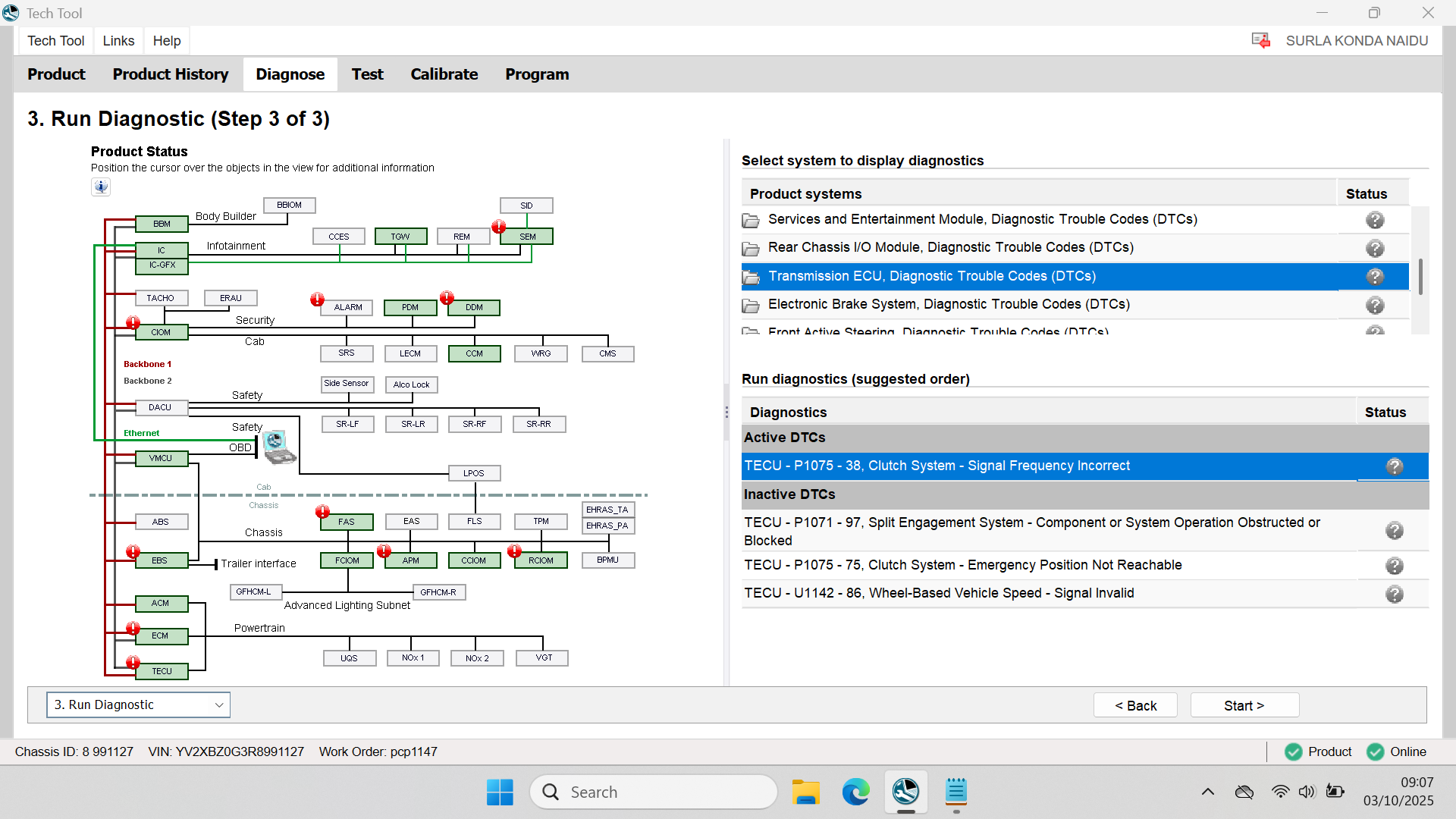Click the OBD laptop connection icon
1456x819 pixels.
(278, 447)
